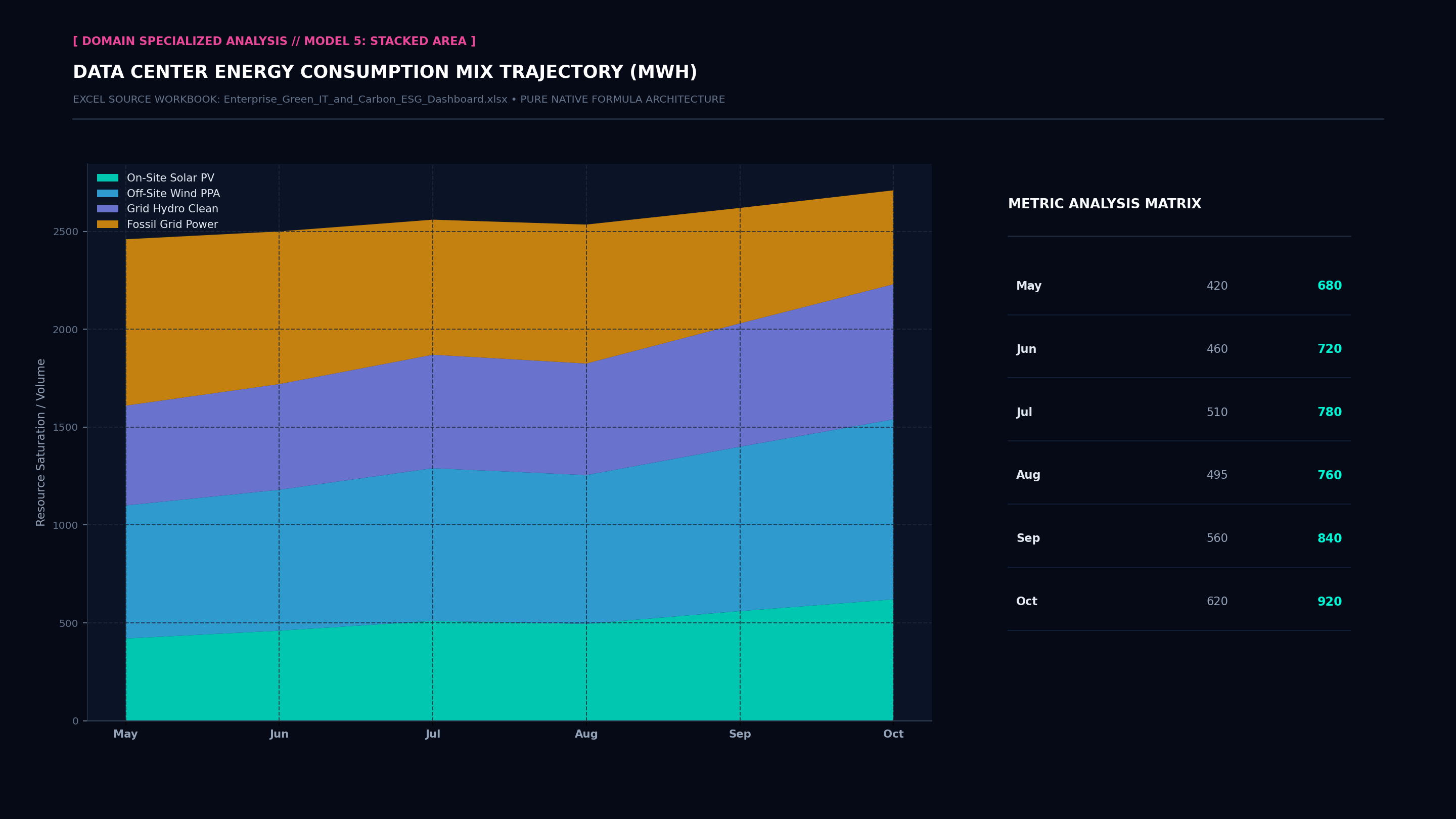Image resolution: width=1456 pixels, height=819 pixels.
Task: Select the Oct row label in matrix
Action: (x=1026, y=602)
